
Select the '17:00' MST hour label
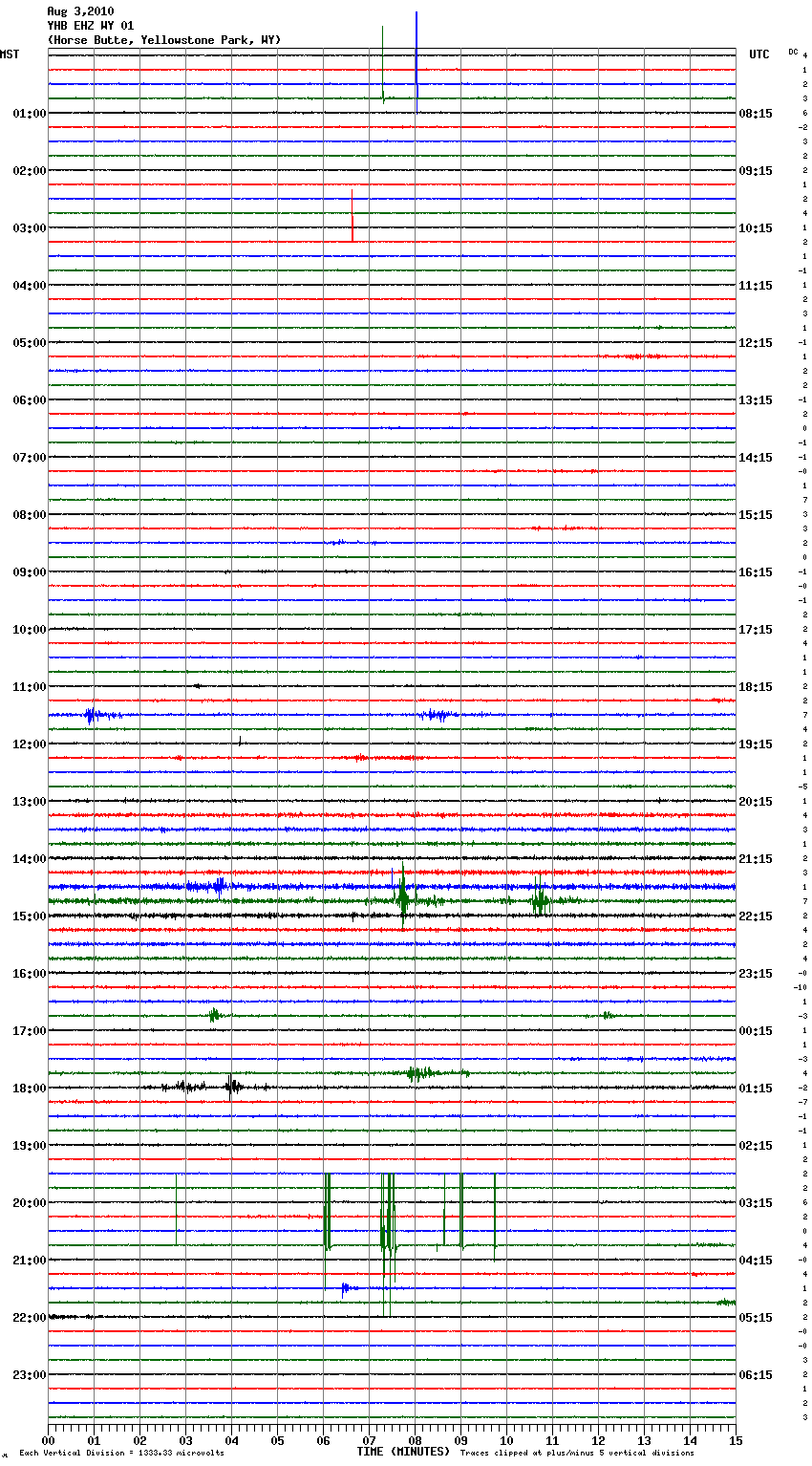(x=29, y=1031)
